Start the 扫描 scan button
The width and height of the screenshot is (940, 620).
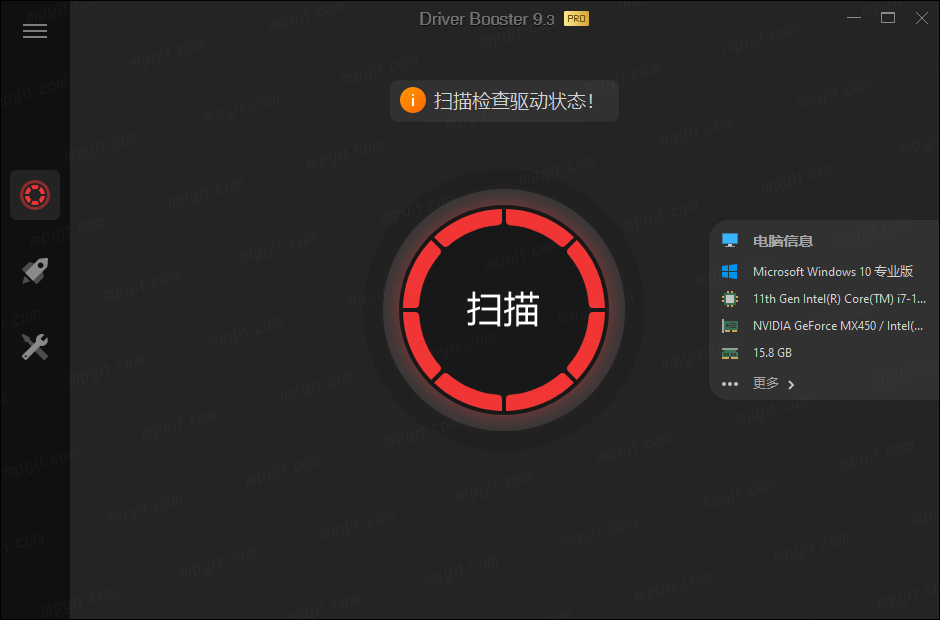point(504,309)
